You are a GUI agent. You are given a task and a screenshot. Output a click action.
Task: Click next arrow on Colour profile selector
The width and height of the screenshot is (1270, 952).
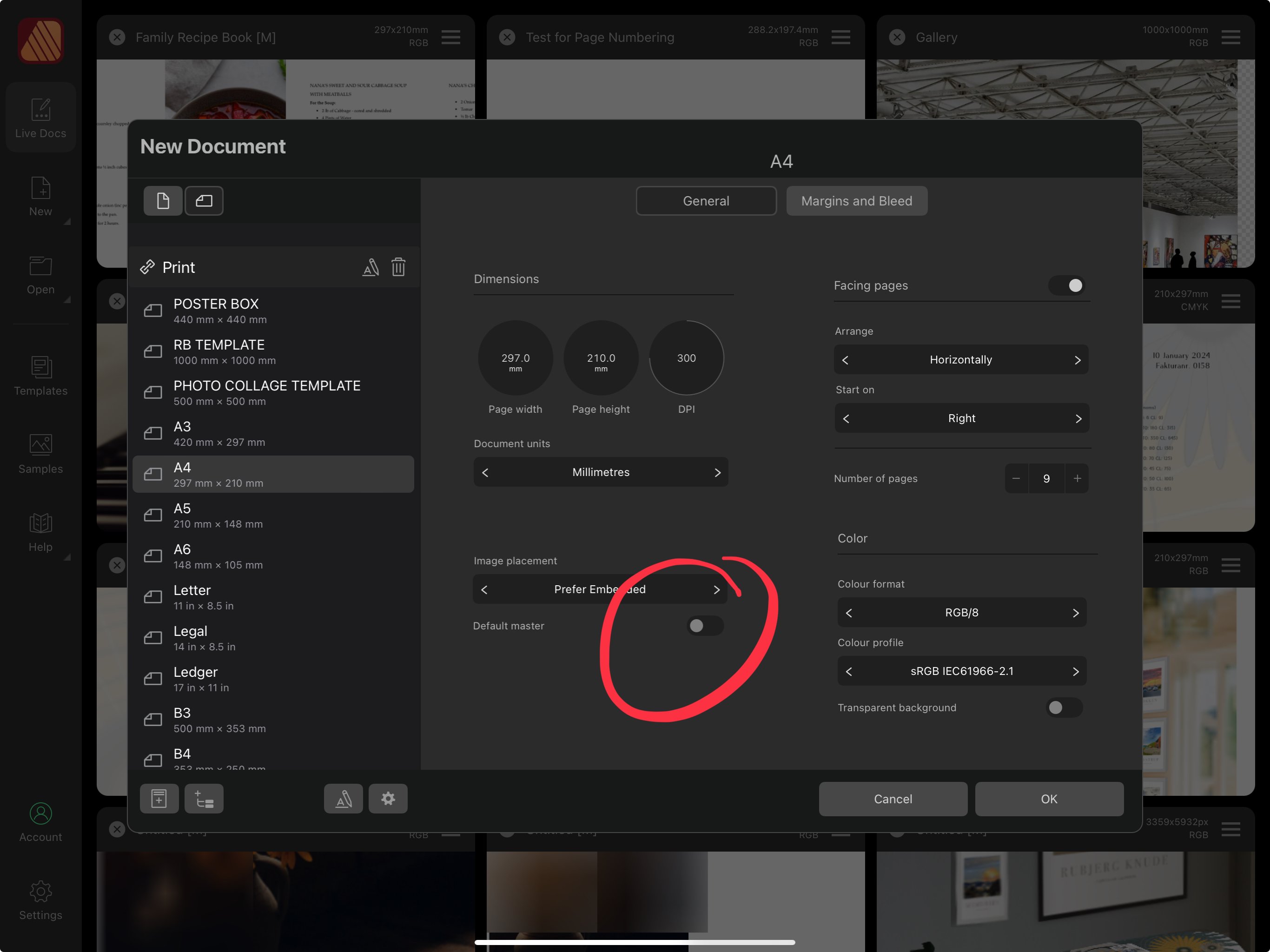pos(1075,671)
